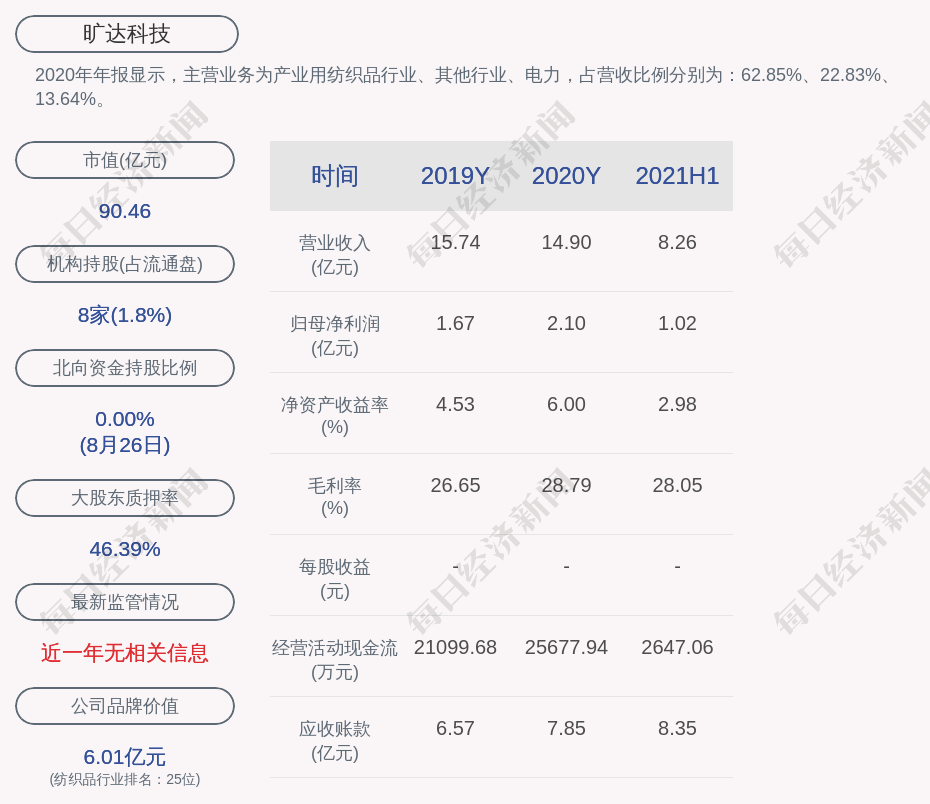The image size is (930, 804).
Task: Select the 应收账款 value 8.35
Action: coord(677,728)
